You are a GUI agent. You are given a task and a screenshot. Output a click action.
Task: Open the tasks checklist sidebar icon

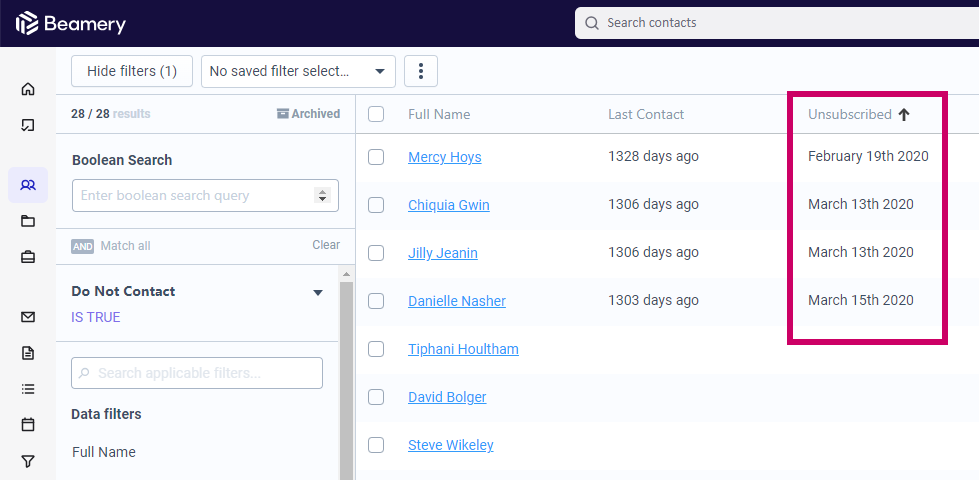tap(27, 125)
